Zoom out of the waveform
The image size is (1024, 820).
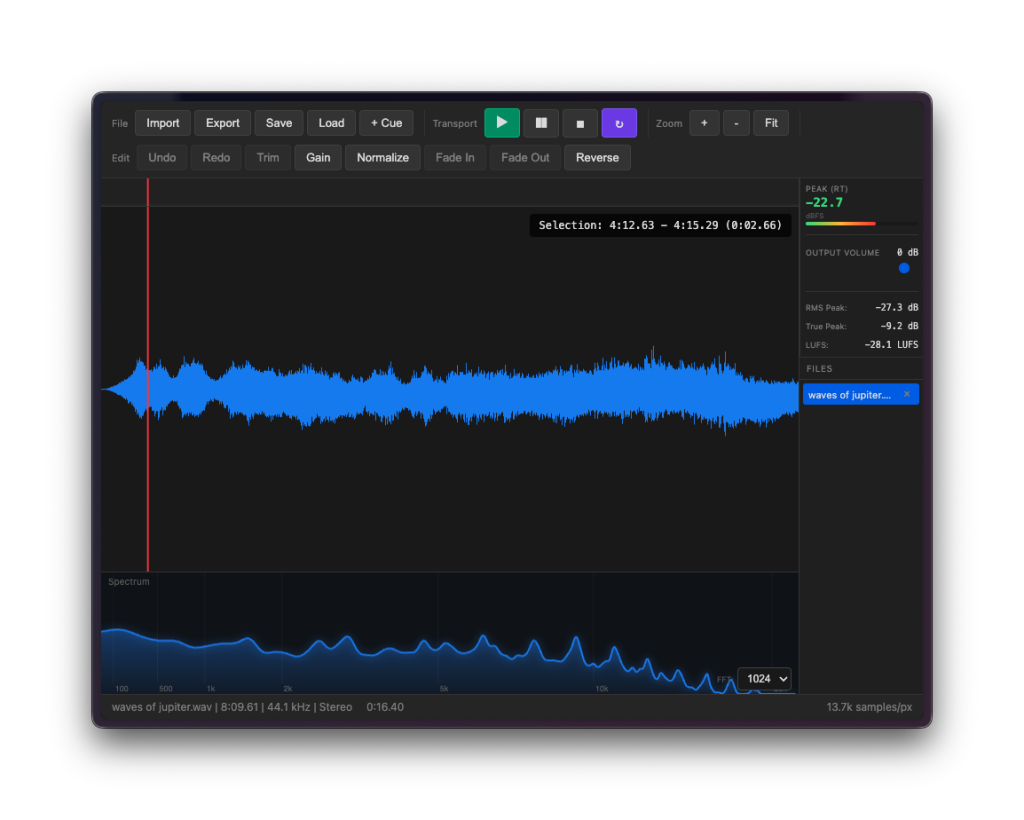pos(736,122)
